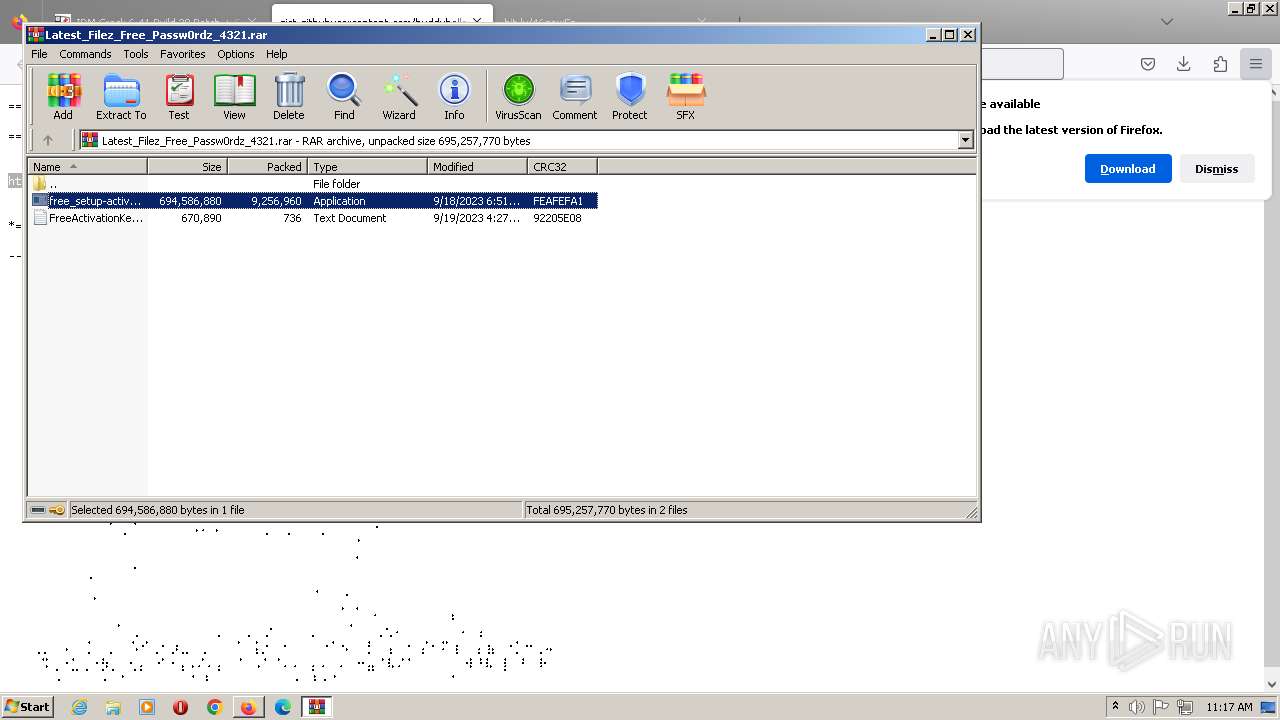Click the taskbar clock showing 11:17 AM

1229,707
